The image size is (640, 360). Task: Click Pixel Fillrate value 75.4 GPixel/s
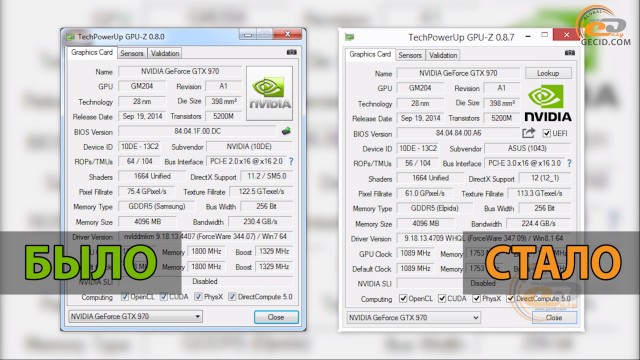click(x=146, y=191)
